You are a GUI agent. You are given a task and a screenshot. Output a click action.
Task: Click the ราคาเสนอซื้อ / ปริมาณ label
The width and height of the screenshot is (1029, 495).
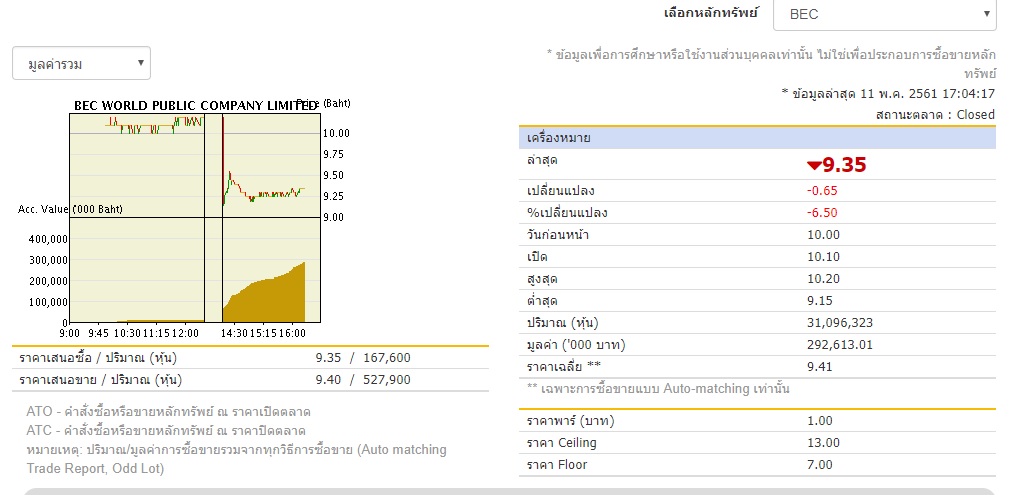click(x=98, y=358)
